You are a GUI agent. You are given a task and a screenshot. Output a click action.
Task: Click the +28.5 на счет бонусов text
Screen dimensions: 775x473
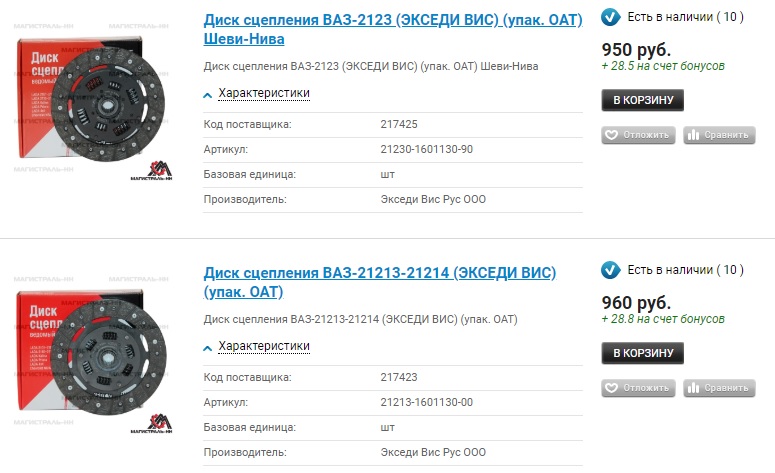663,66
